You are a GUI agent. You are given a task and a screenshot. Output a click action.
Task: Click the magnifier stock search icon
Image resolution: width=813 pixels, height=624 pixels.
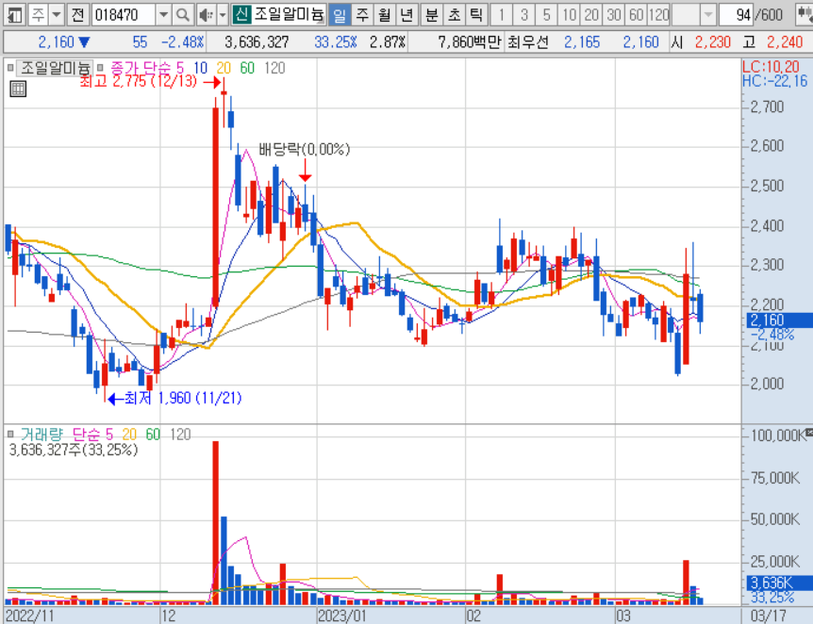tap(183, 15)
